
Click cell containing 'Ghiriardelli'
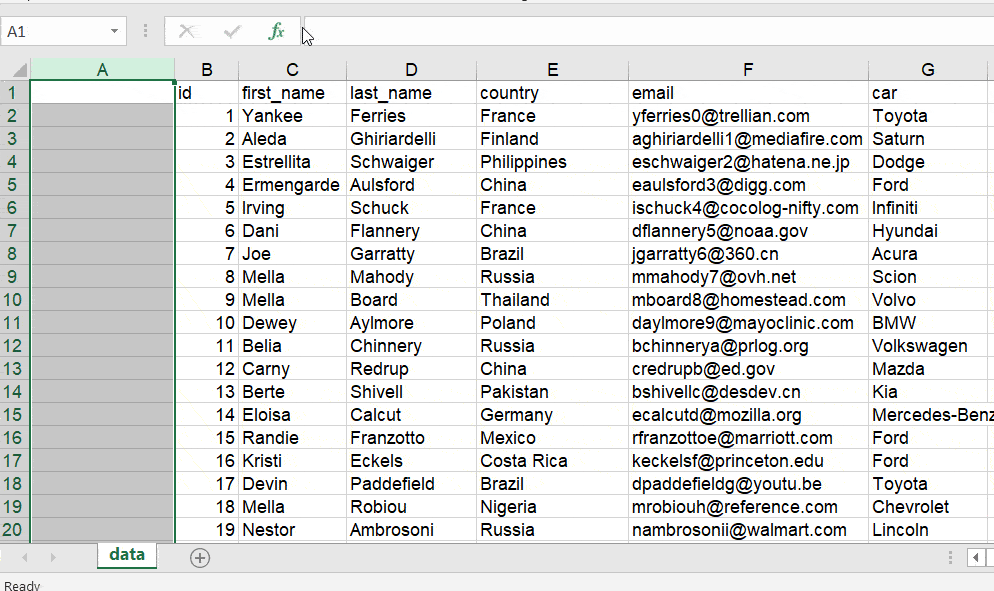tap(411, 139)
